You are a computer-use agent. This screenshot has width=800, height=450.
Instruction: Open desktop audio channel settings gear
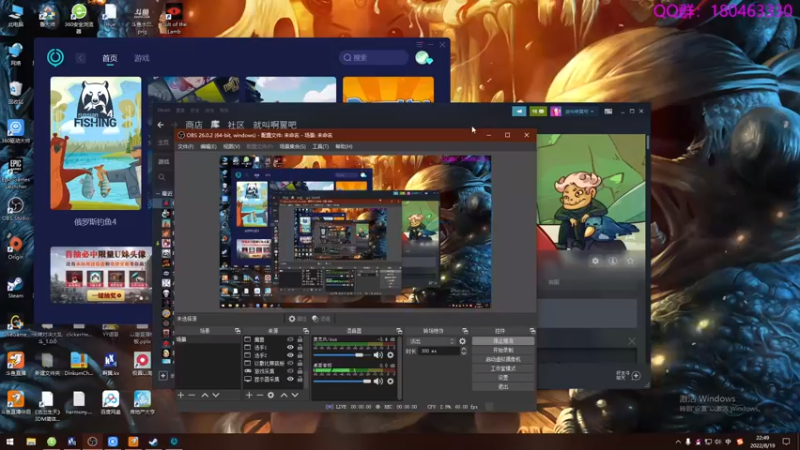[x=390, y=381]
